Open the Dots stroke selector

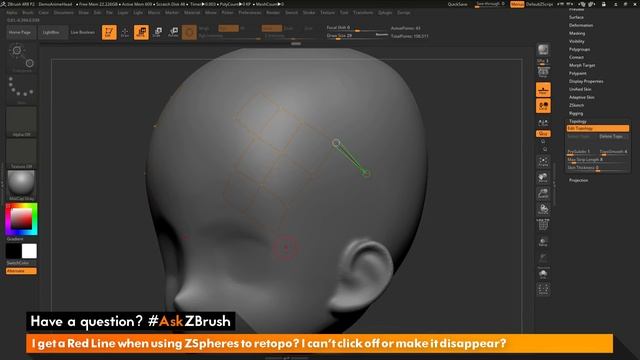point(21,89)
